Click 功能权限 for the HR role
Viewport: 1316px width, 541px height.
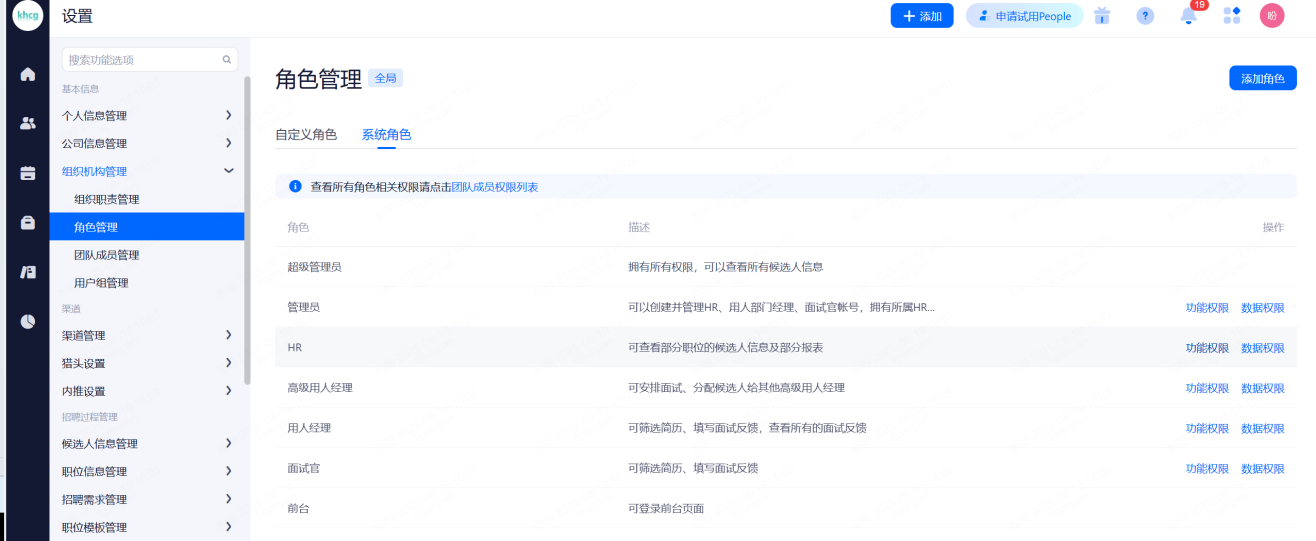tap(1207, 348)
